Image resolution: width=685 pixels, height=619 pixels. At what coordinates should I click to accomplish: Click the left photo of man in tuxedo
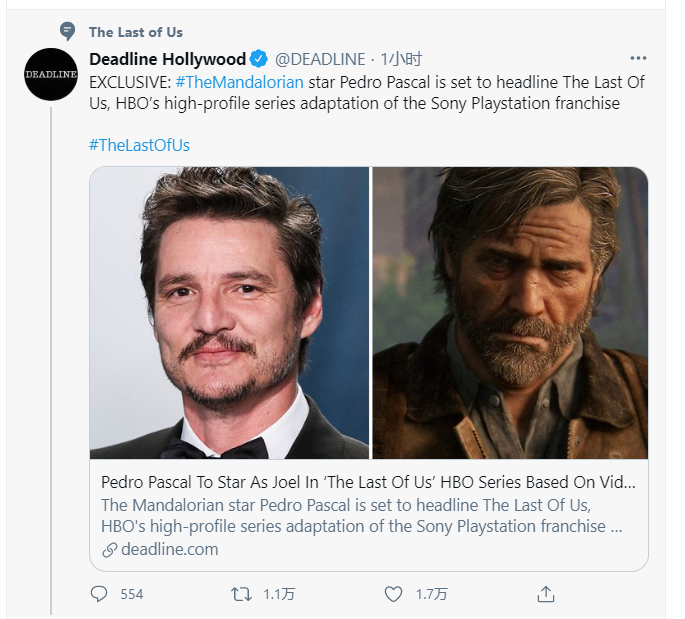[x=230, y=312]
